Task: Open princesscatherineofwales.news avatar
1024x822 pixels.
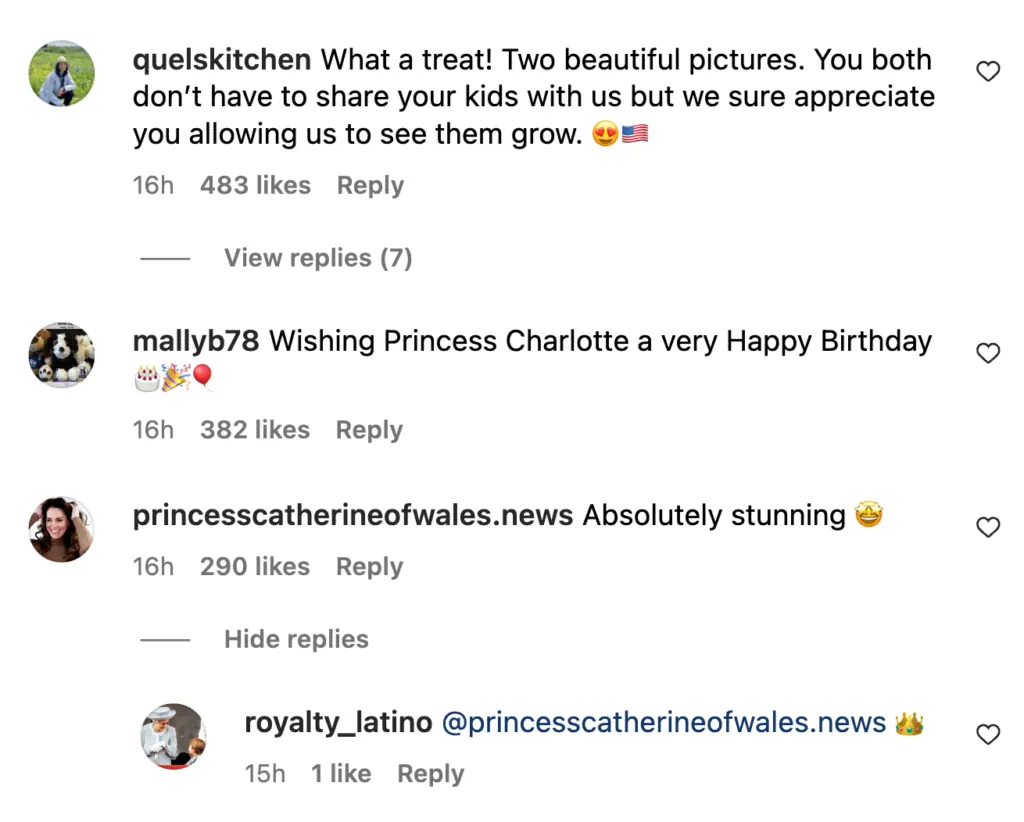Action: coord(61,529)
